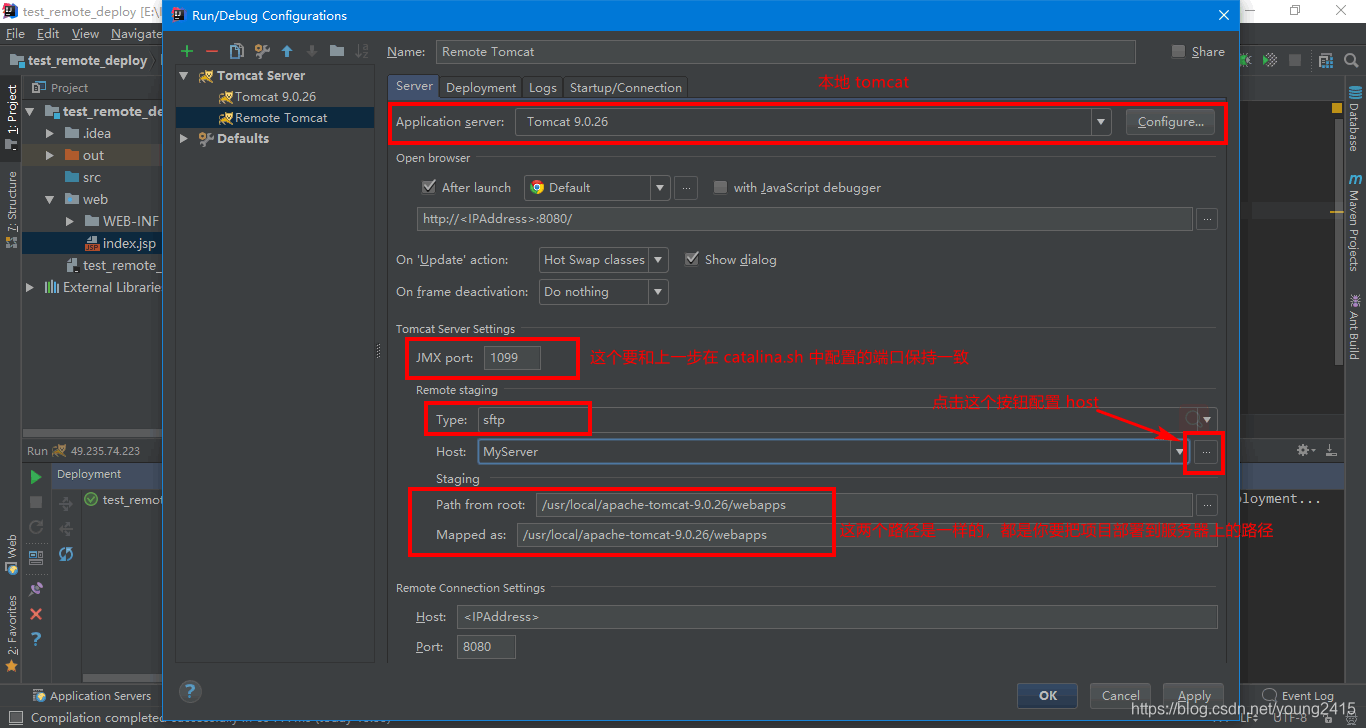Viewport: 1366px width, 728px height.
Task: Expand the out folder in Project tree
Action: point(50,155)
